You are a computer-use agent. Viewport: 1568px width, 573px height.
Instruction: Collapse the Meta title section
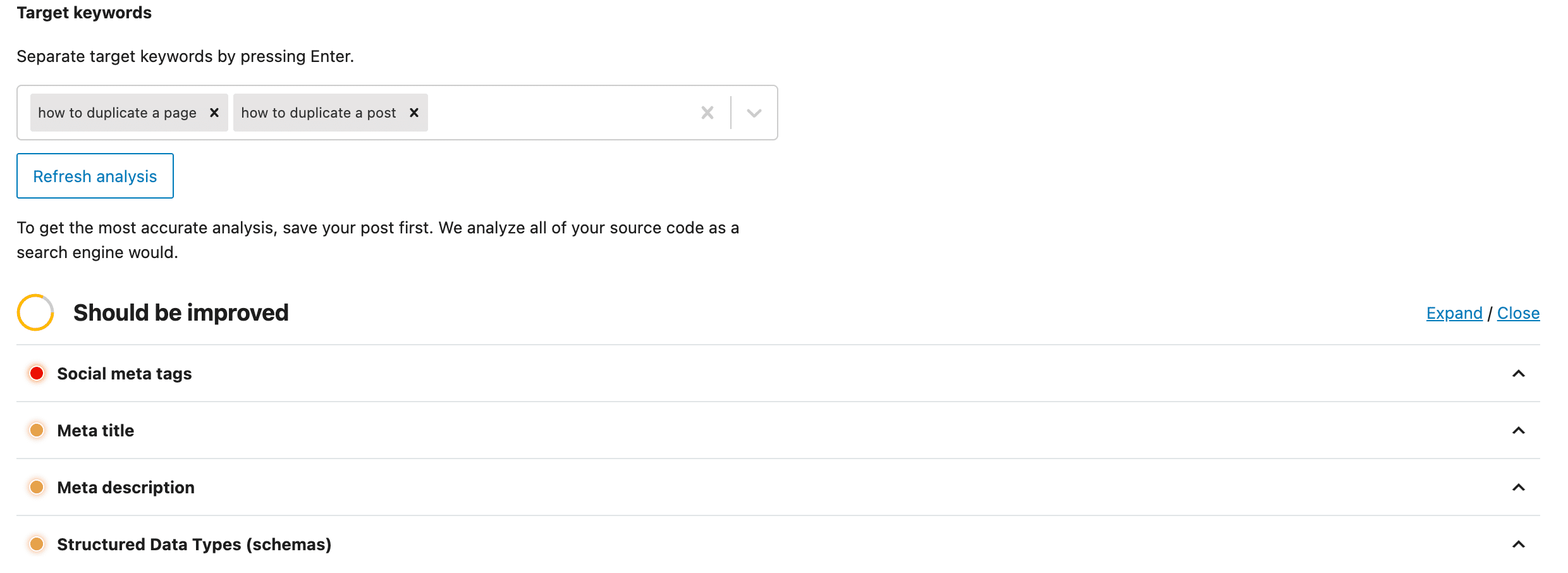[1519, 430]
